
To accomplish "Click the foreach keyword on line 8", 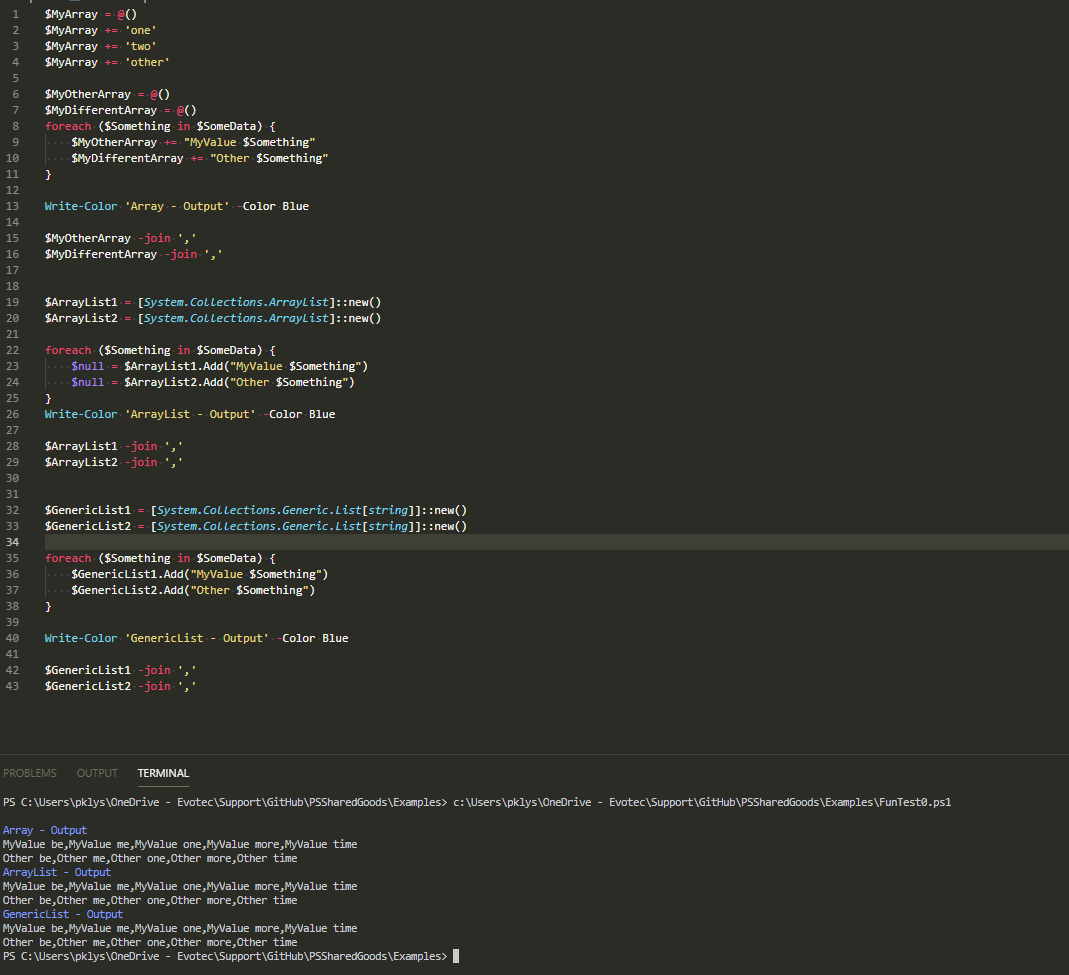I will coord(67,125).
